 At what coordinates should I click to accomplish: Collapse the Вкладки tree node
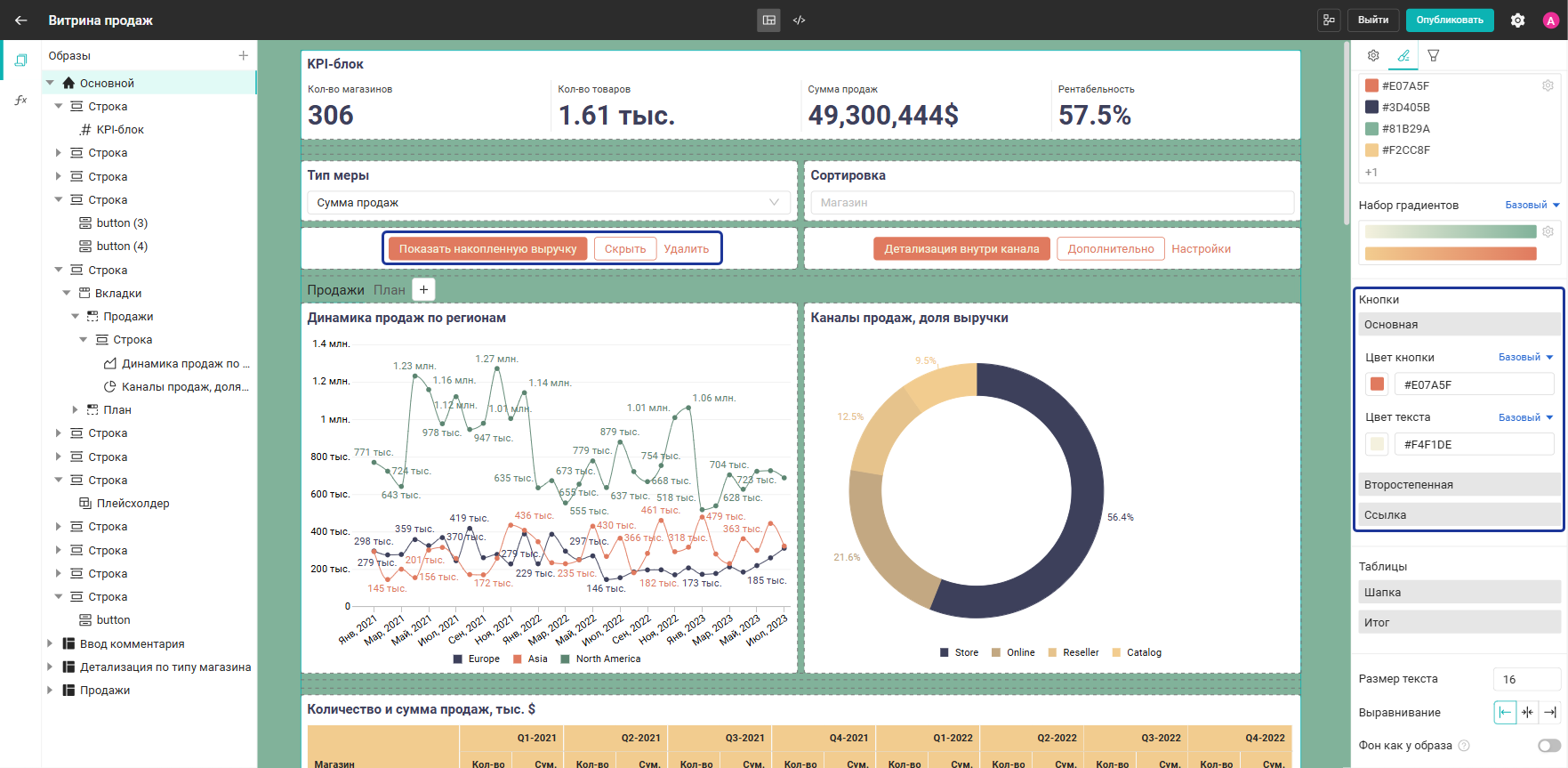pyautogui.click(x=67, y=293)
